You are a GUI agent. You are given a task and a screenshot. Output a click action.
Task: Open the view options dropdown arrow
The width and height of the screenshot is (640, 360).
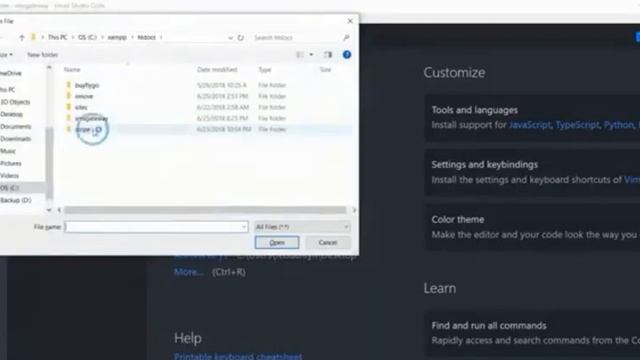coord(311,55)
